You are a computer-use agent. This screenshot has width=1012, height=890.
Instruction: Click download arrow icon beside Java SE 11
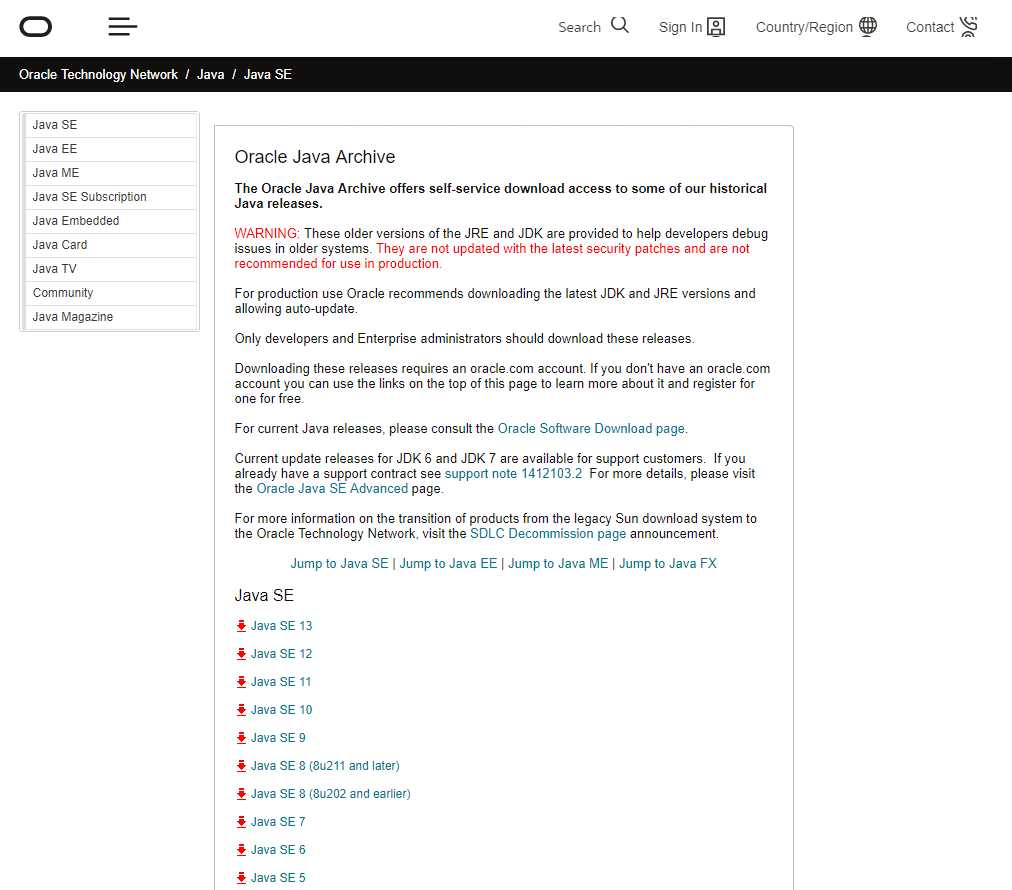[x=241, y=682]
